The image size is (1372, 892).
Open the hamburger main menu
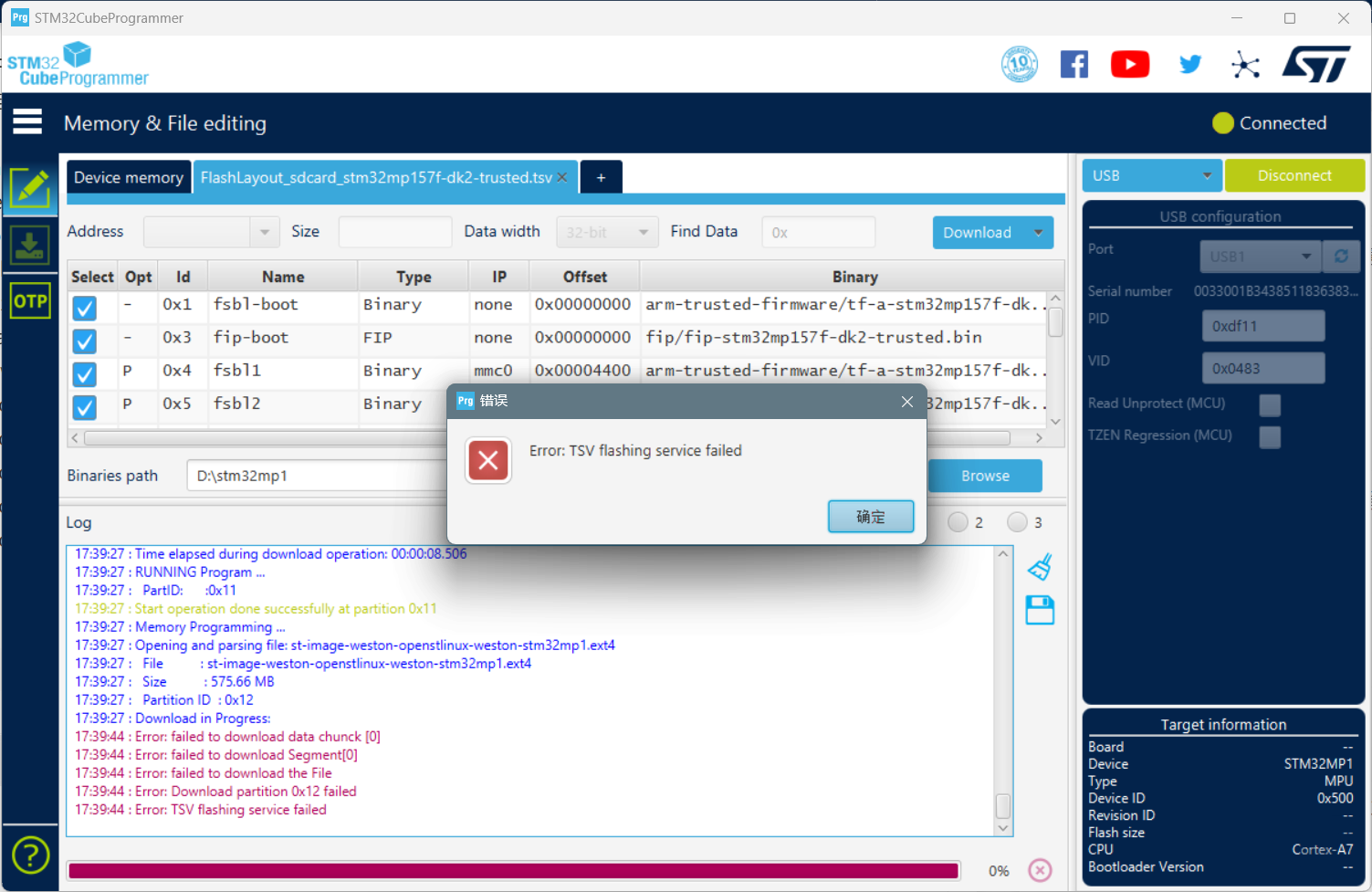27,121
